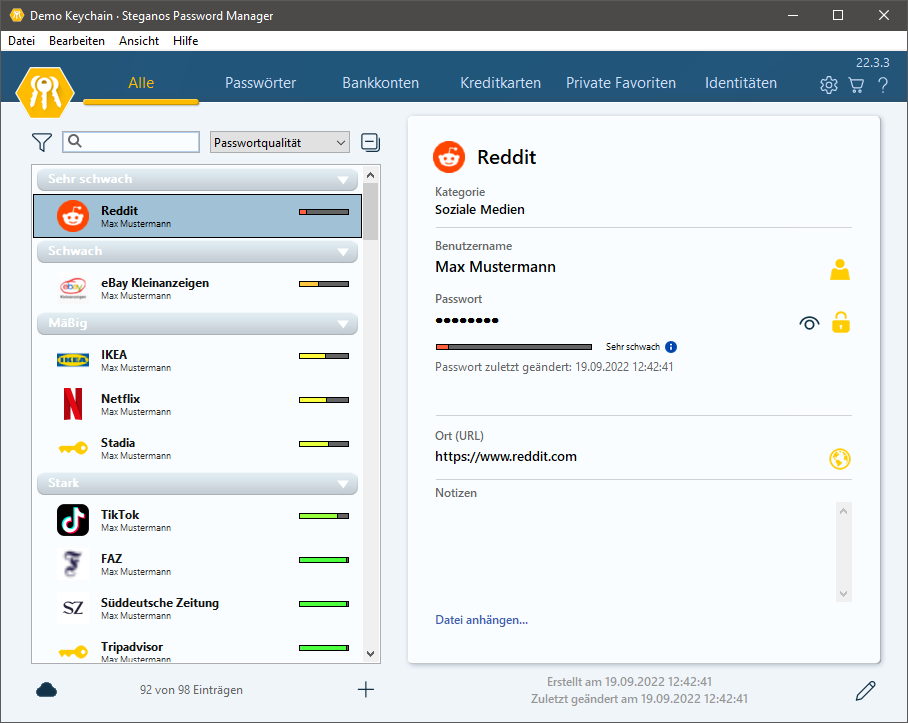This screenshot has width=908, height=723.
Task: Click the Steganos hexagon keys logo
Action: [x=45, y=91]
